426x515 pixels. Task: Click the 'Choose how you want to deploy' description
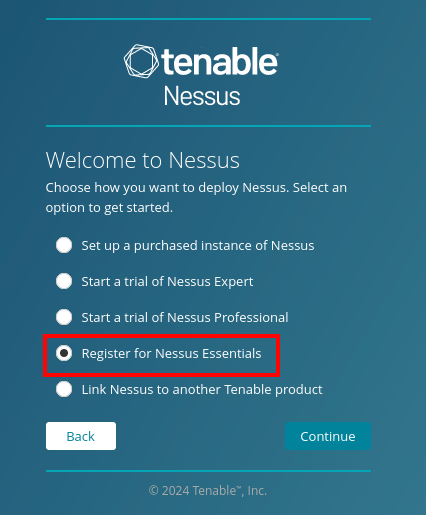196,198
